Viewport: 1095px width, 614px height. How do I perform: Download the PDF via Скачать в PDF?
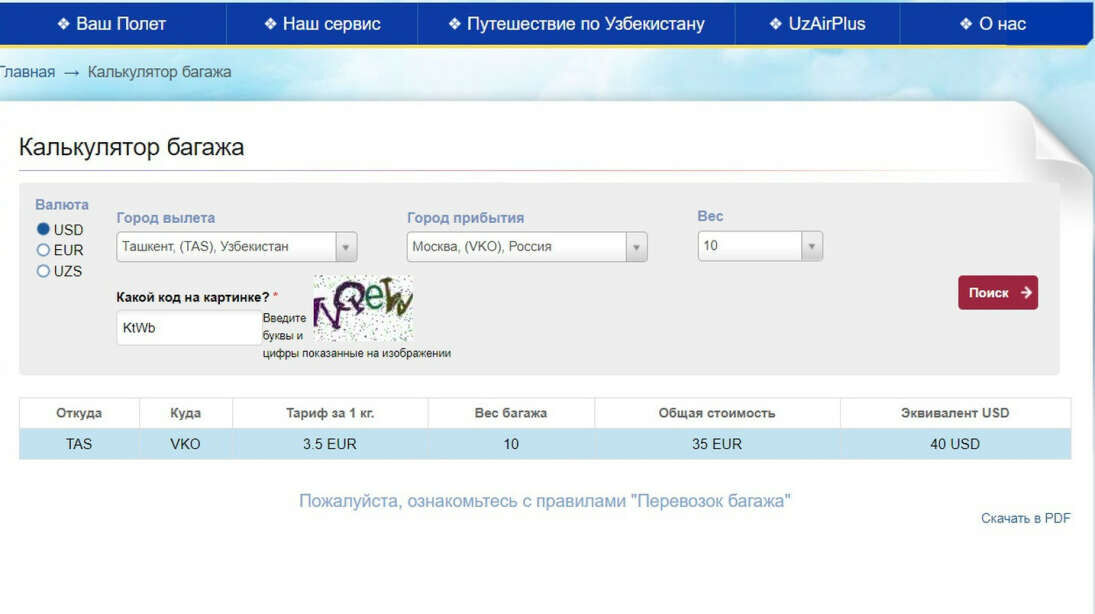click(1025, 518)
